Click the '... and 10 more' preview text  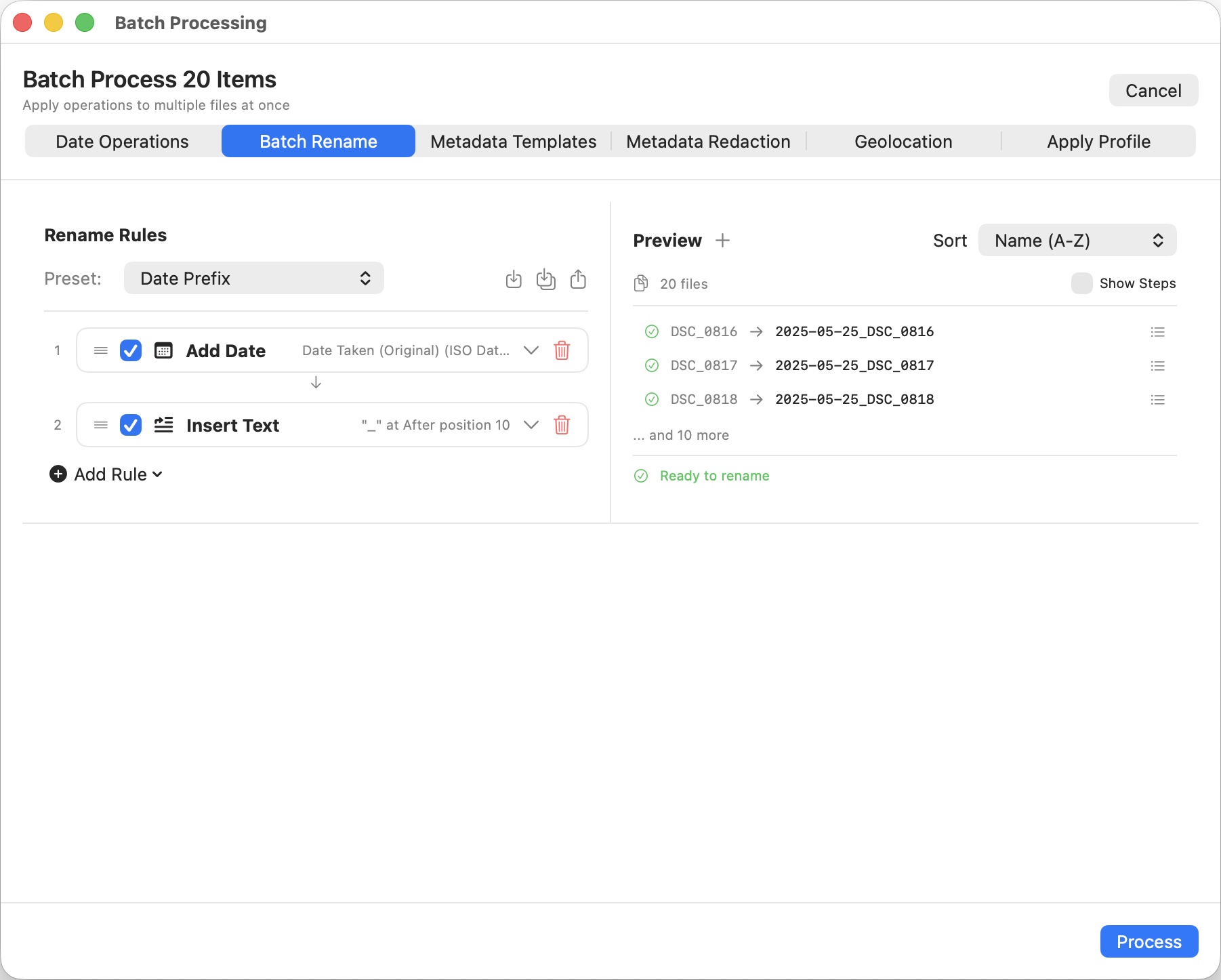point(681,435)
